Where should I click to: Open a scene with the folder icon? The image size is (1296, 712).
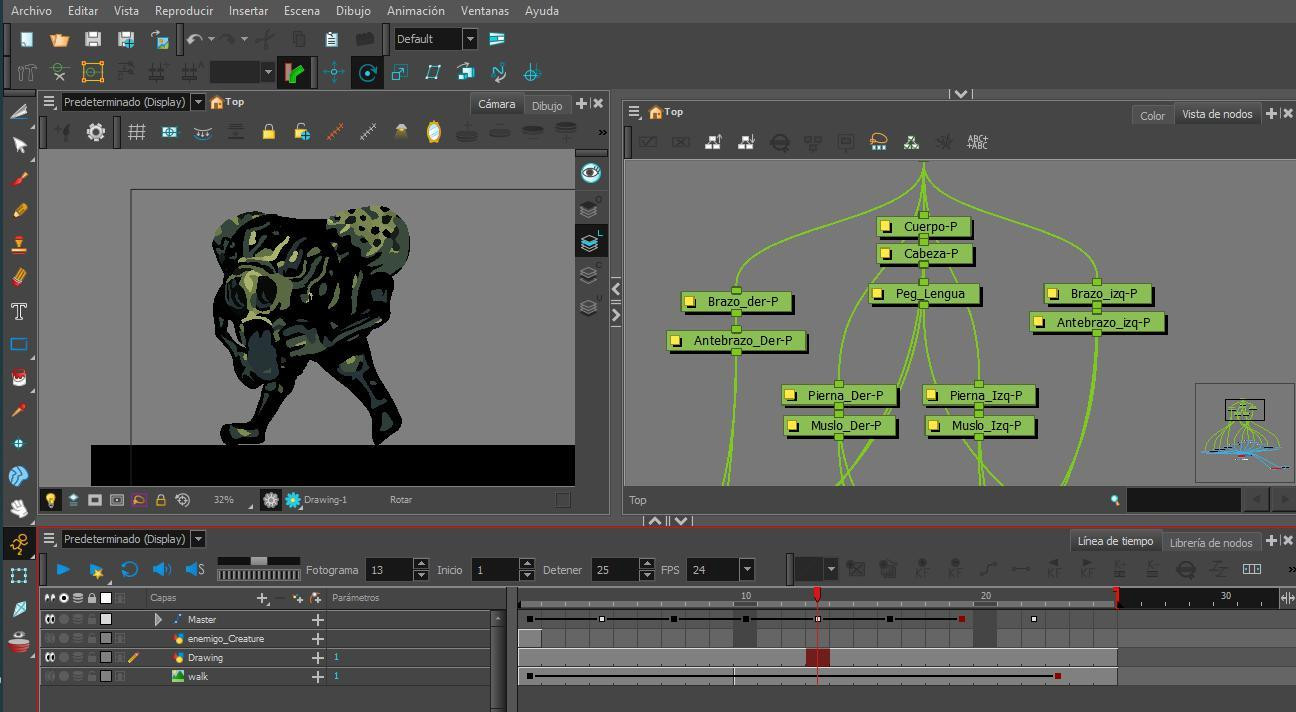(59, 39)
